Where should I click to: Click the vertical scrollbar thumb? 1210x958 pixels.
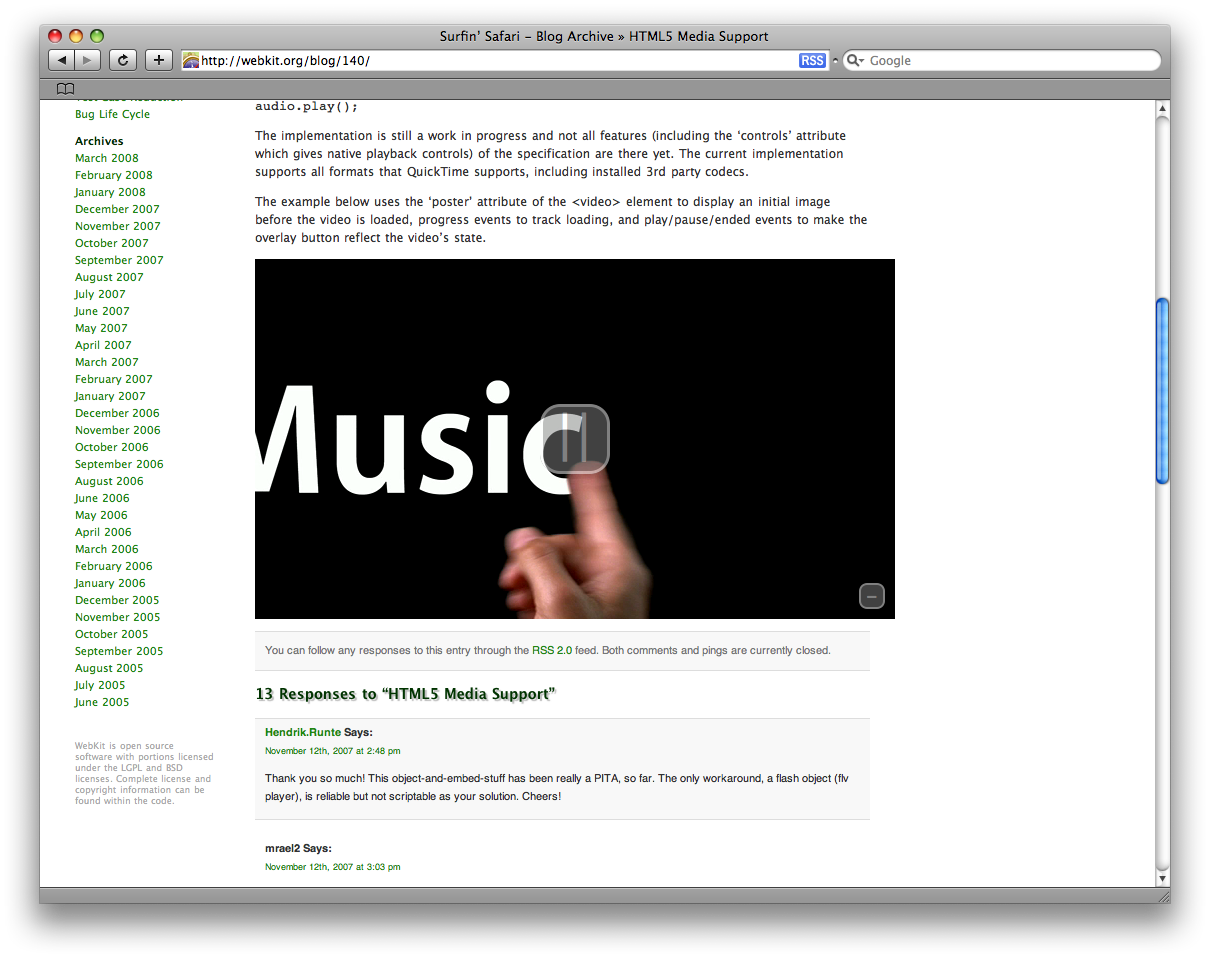1162,391
